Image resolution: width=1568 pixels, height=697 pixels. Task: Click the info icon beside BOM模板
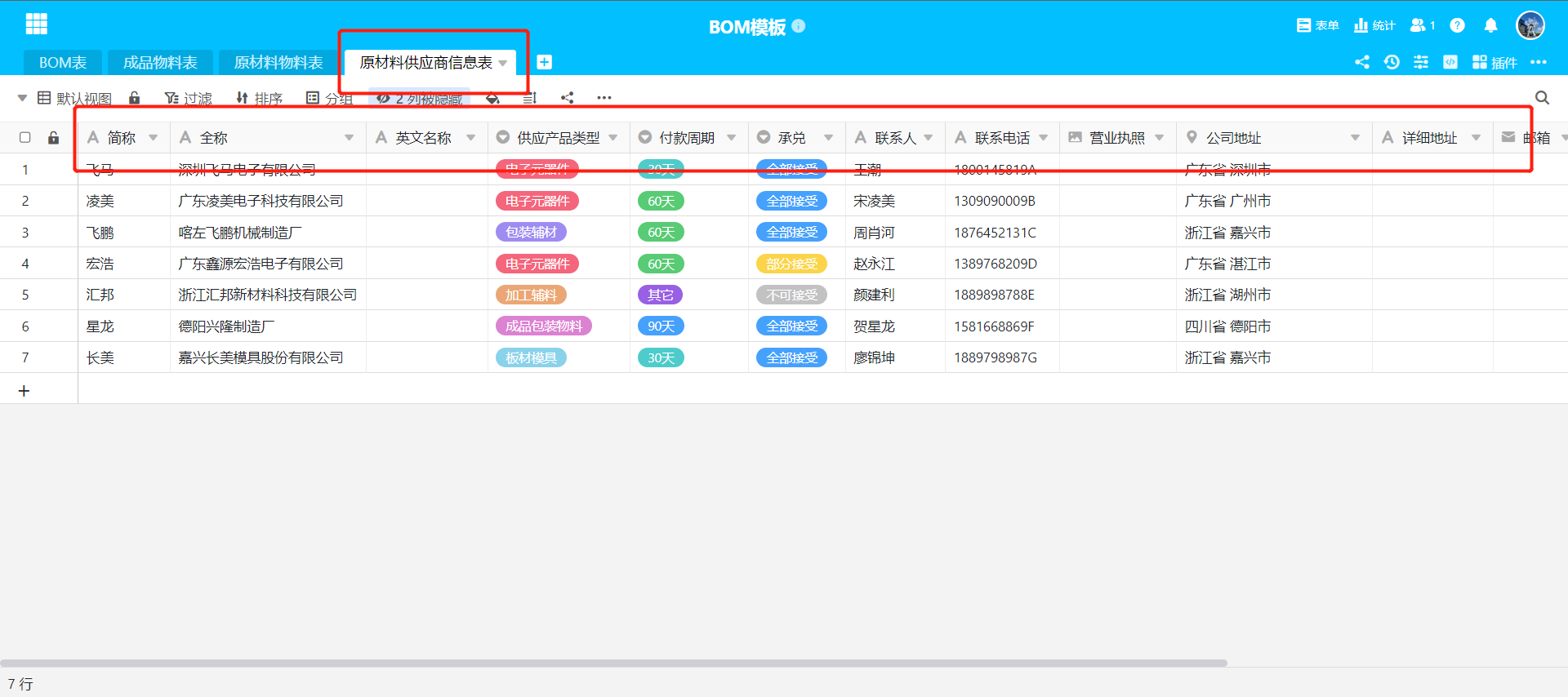799,26
